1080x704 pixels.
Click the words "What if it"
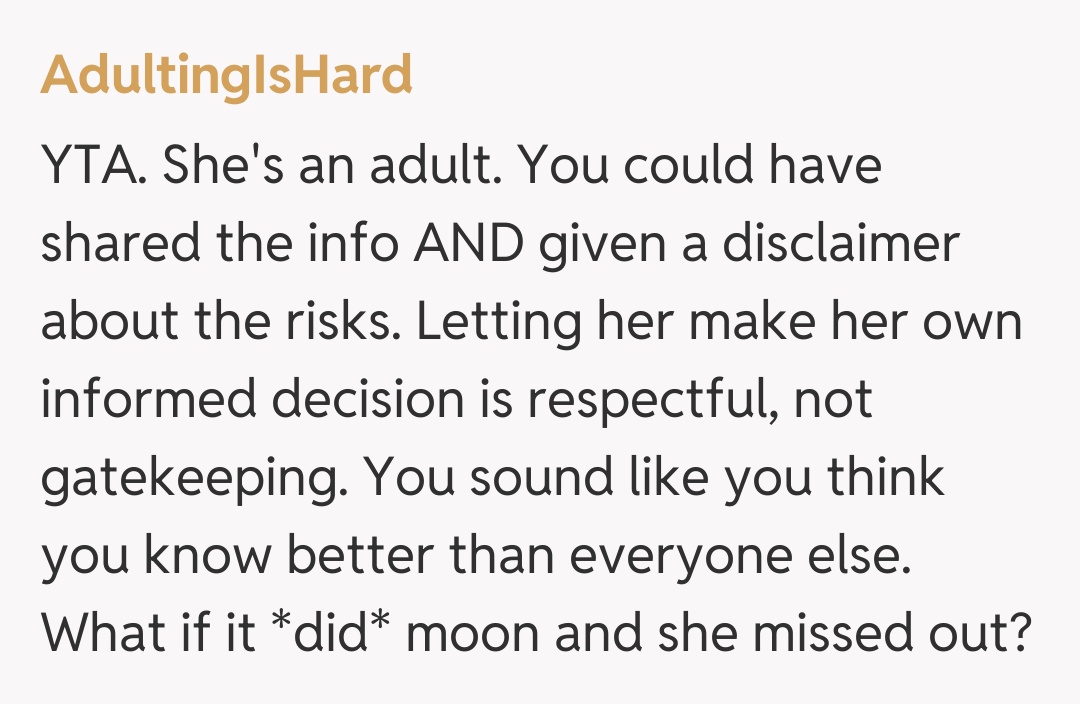pyautogui.click(x=144, y=634)
